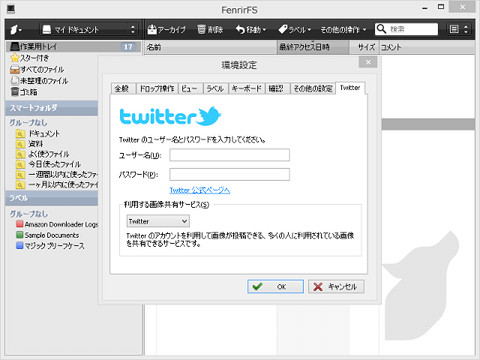Select the red Amazon Downloader Logs label
The width and height of the screenshot is (480, 360).
[x=57, y=224]
